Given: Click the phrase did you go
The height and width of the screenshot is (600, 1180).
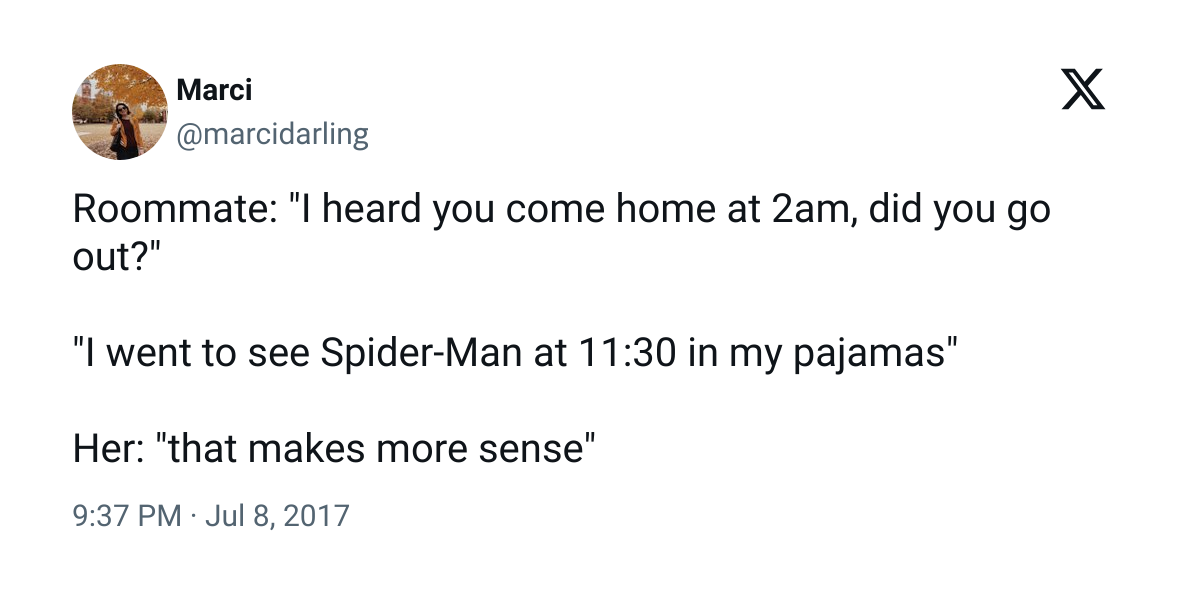Looking at the screenshot, I should tap(960, 210).
